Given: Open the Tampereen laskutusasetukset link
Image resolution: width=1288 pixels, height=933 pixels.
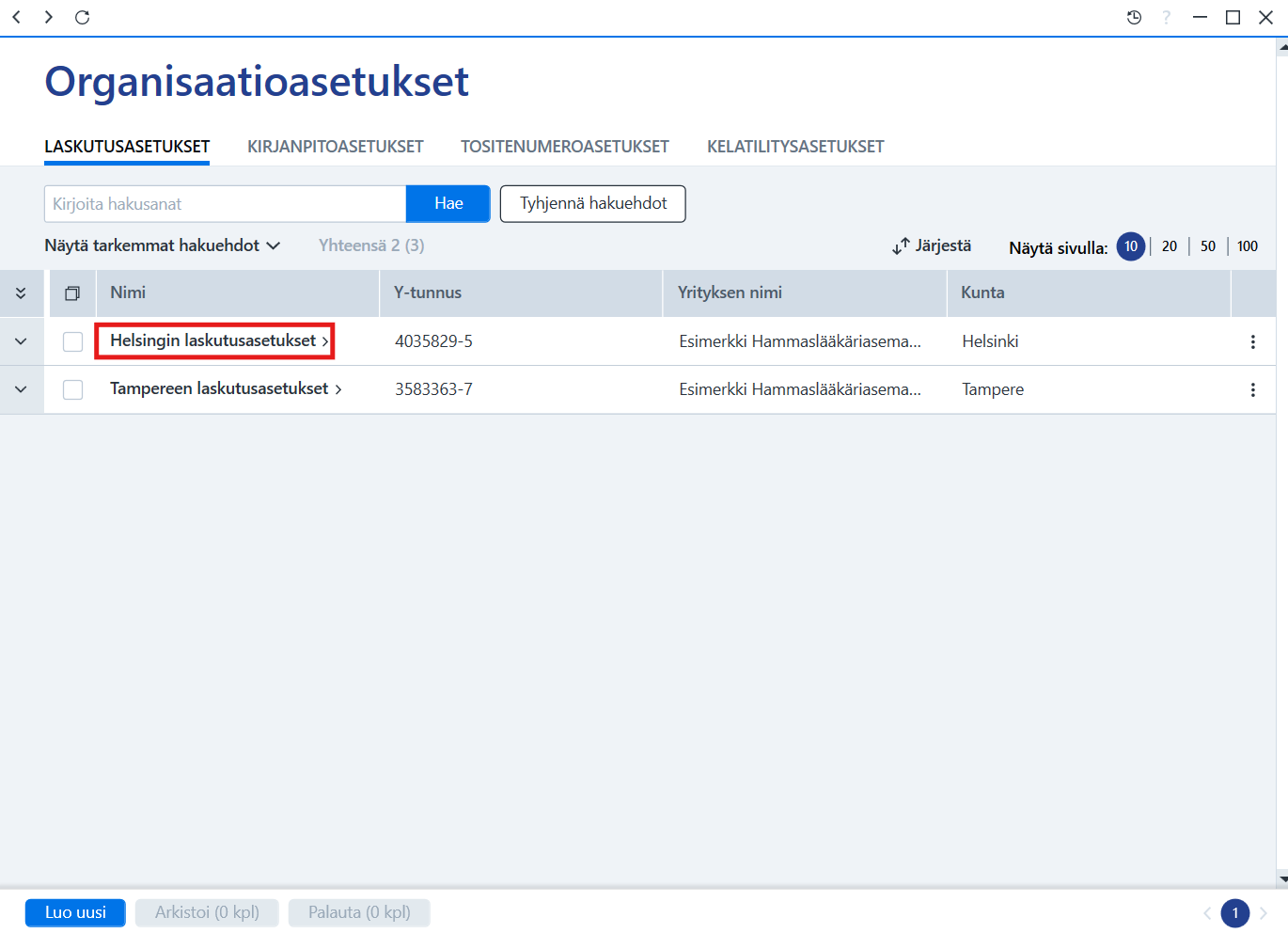Looking at the screenshot, I should [226, 388].
